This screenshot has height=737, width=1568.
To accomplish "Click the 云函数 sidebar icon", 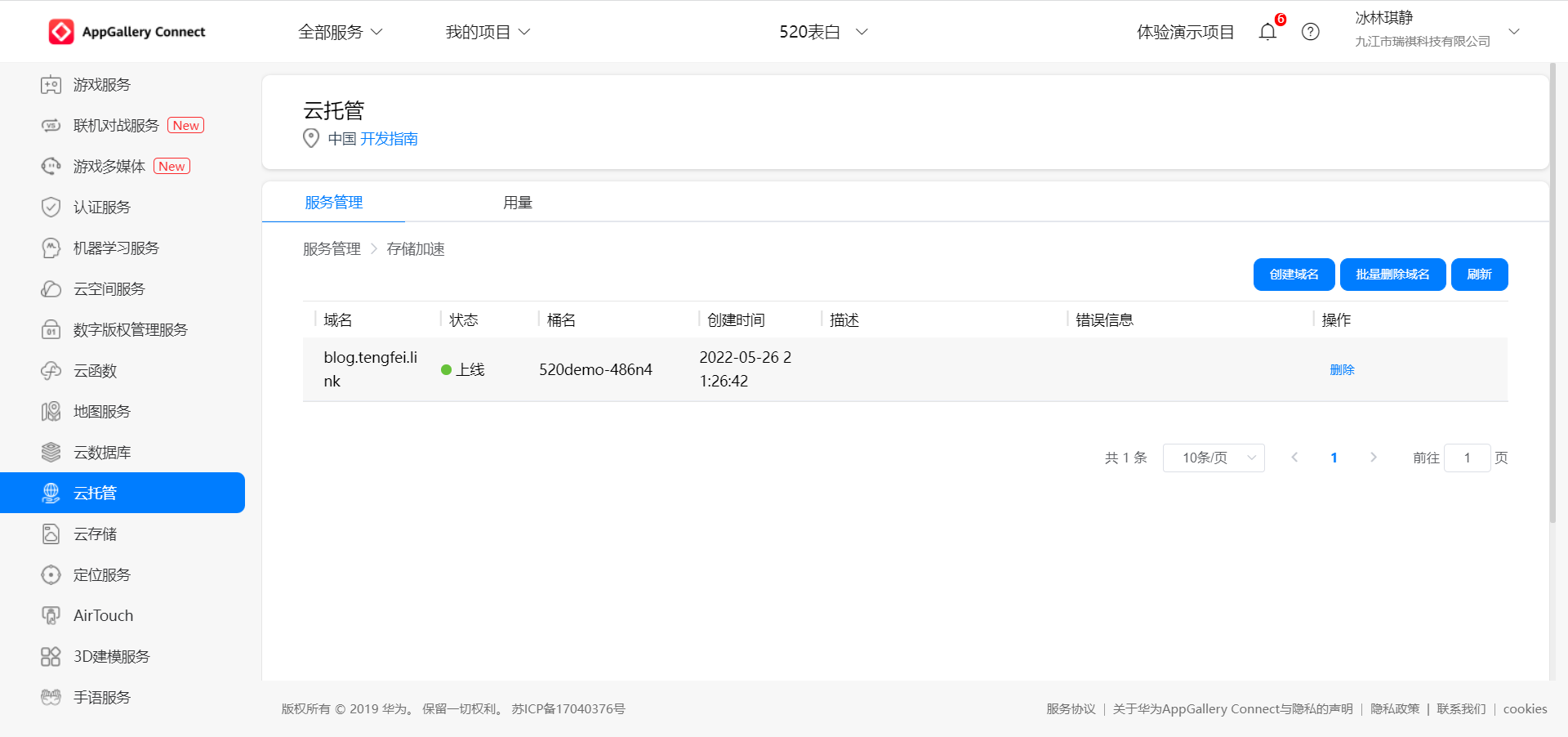I will [x=51, y=371].
